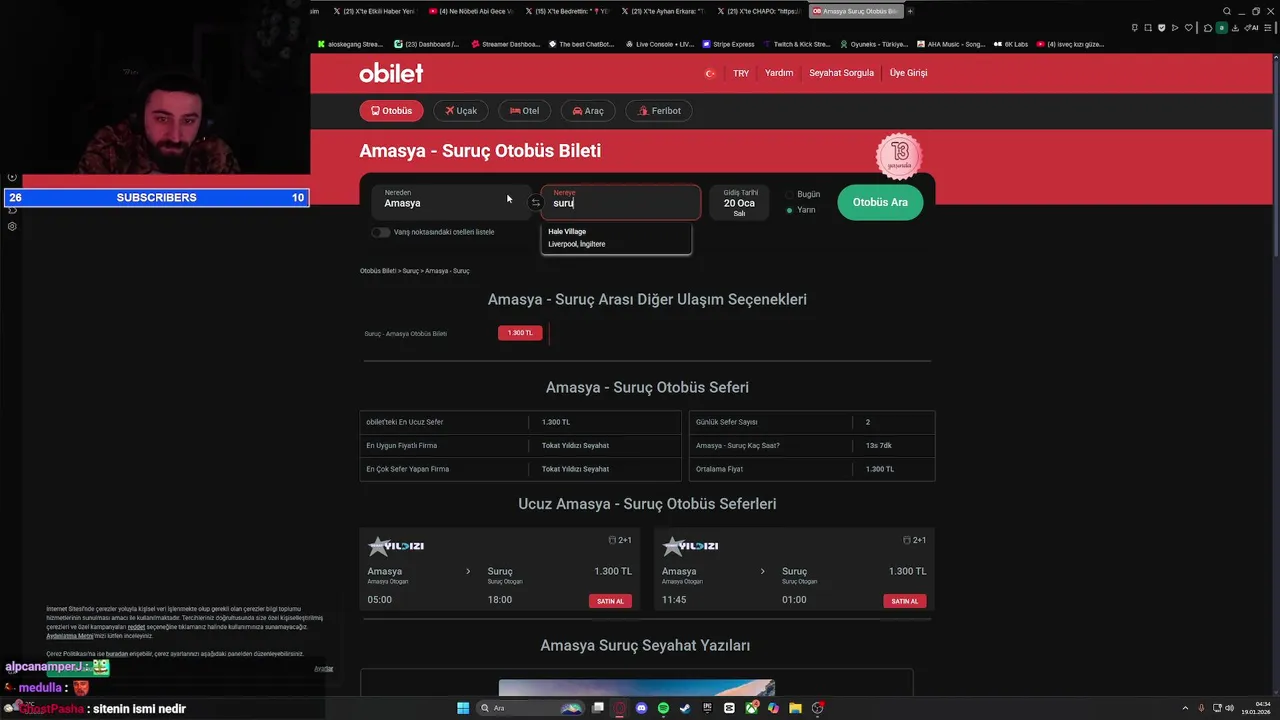Viewport: 1280px width, 720px height.
Task: Open File Explorer from the taskbar
Action: tap(795, 708)
